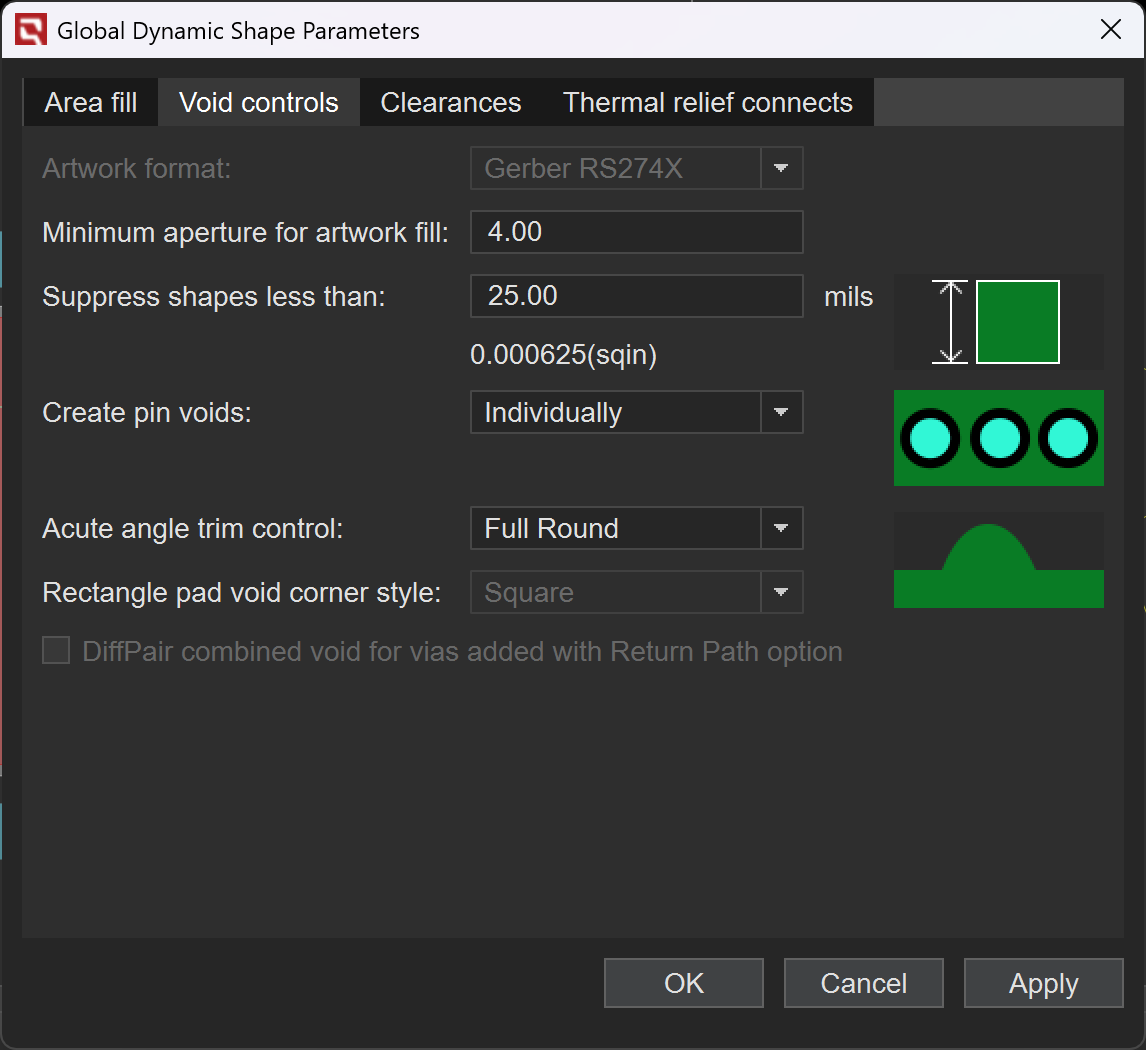Open Rectangle pad void corner style dropdown
Screen dimensions: 1146x1050
[x=782, y=593]
